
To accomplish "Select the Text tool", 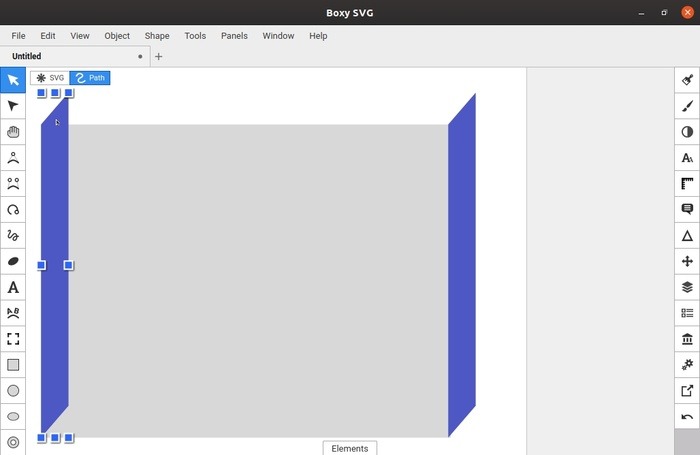I will [13, 287].
